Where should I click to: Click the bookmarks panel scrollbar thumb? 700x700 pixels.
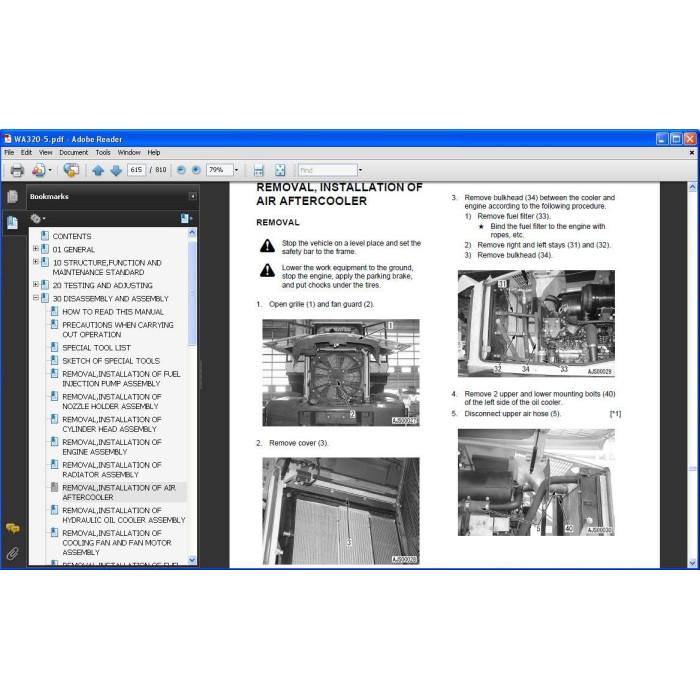pos(192,292)
